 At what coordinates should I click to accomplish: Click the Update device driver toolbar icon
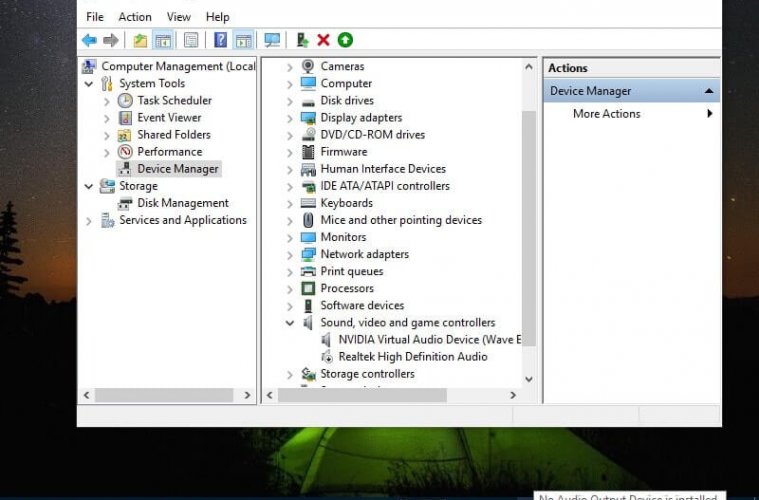tap(303, 40)
